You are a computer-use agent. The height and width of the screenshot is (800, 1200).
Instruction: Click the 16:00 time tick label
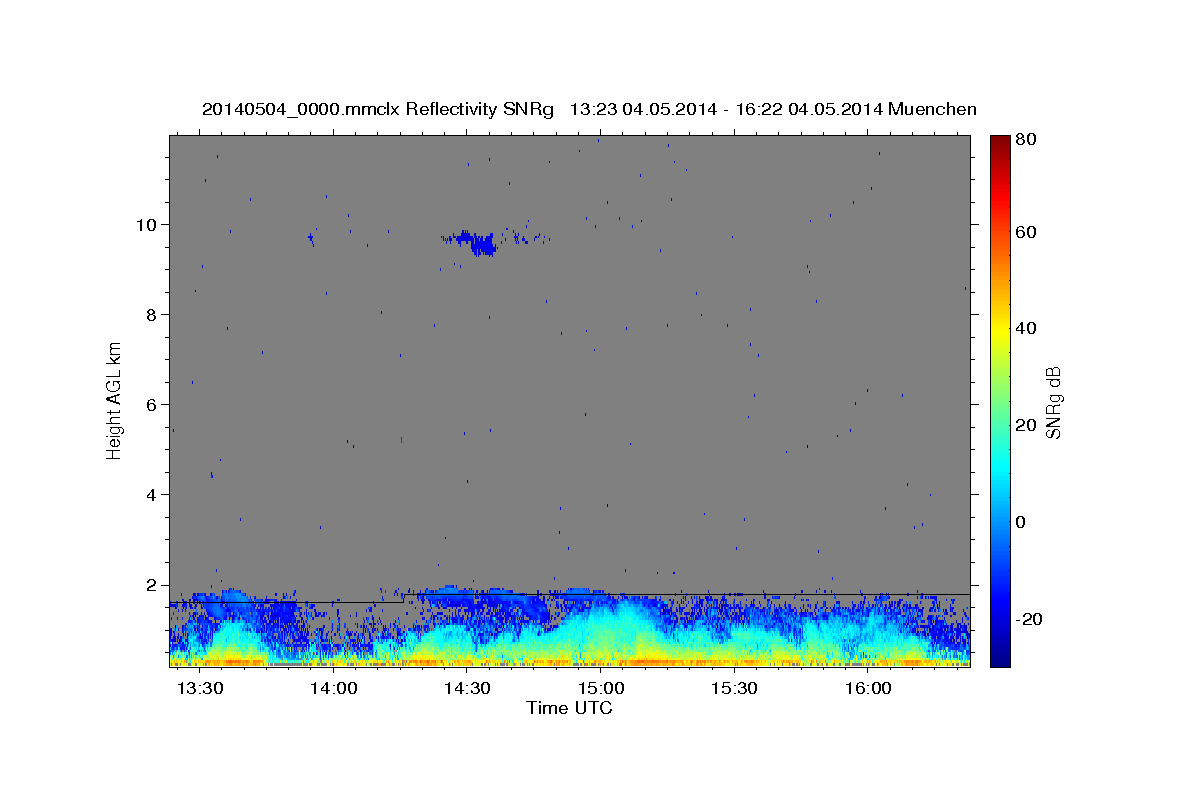[x=869, y=689]
